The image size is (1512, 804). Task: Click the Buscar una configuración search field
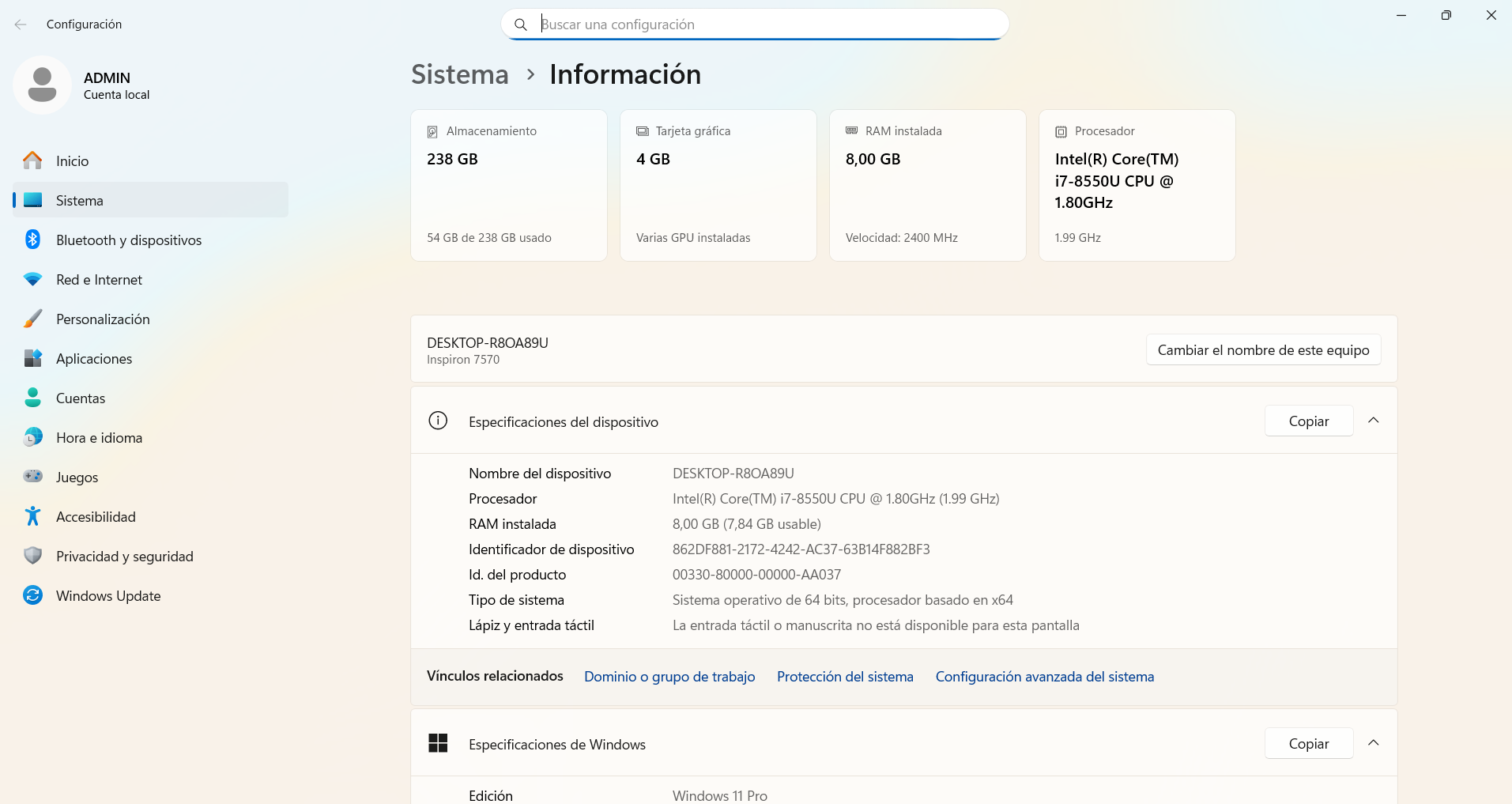click(755, 25)
